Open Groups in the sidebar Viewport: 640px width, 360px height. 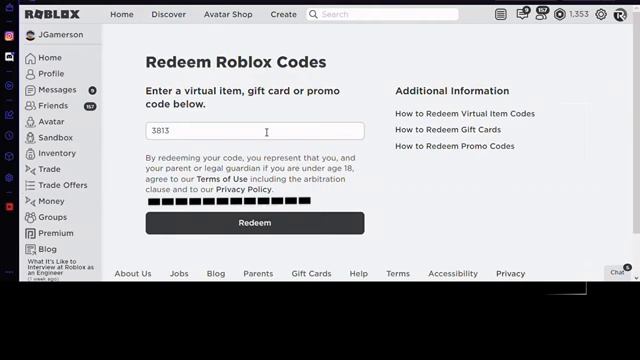(46, 217)
